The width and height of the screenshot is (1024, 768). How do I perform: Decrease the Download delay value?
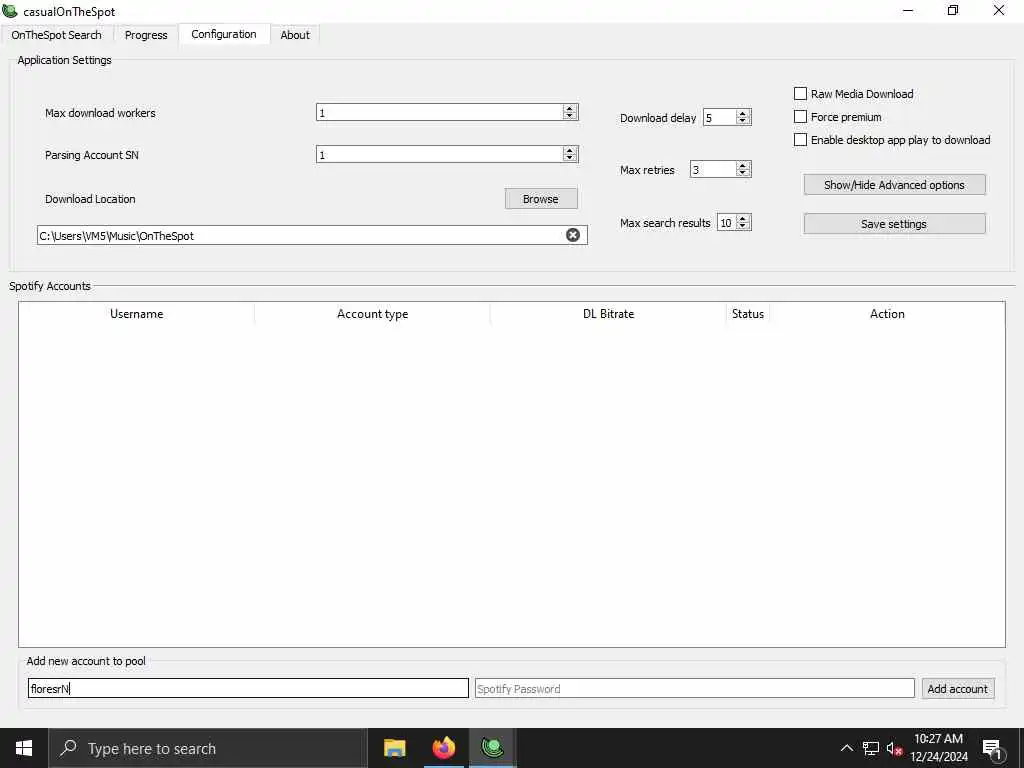[x=743, y=121]
